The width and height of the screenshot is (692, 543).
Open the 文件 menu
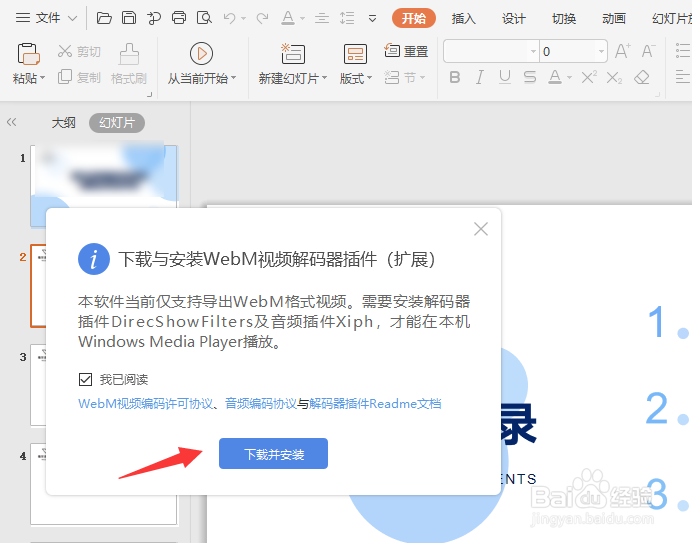[x=46, y=18]
